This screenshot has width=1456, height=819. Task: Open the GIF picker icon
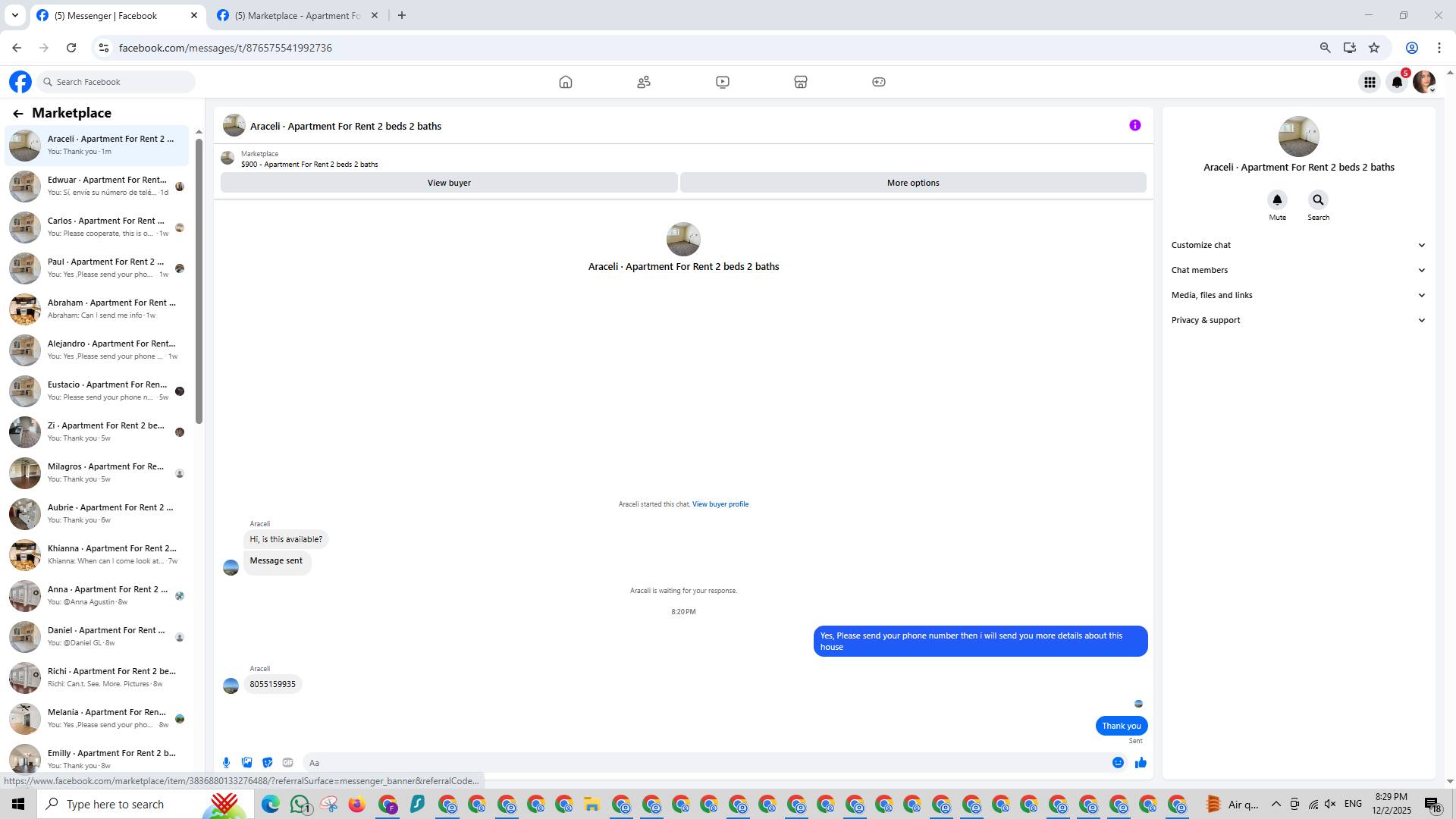[287, 763]
